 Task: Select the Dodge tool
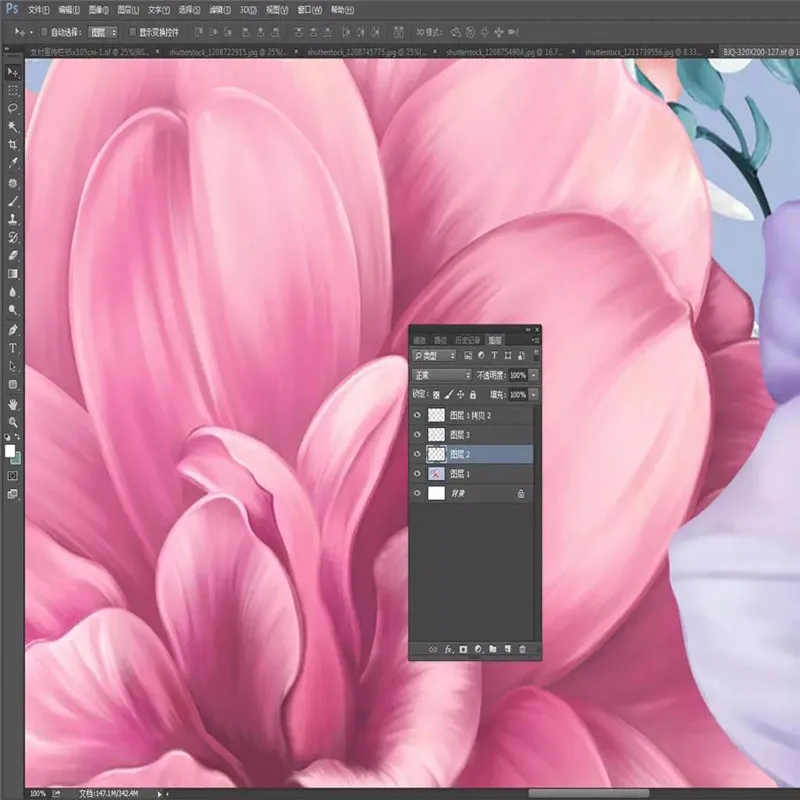(x=13, y=310)
